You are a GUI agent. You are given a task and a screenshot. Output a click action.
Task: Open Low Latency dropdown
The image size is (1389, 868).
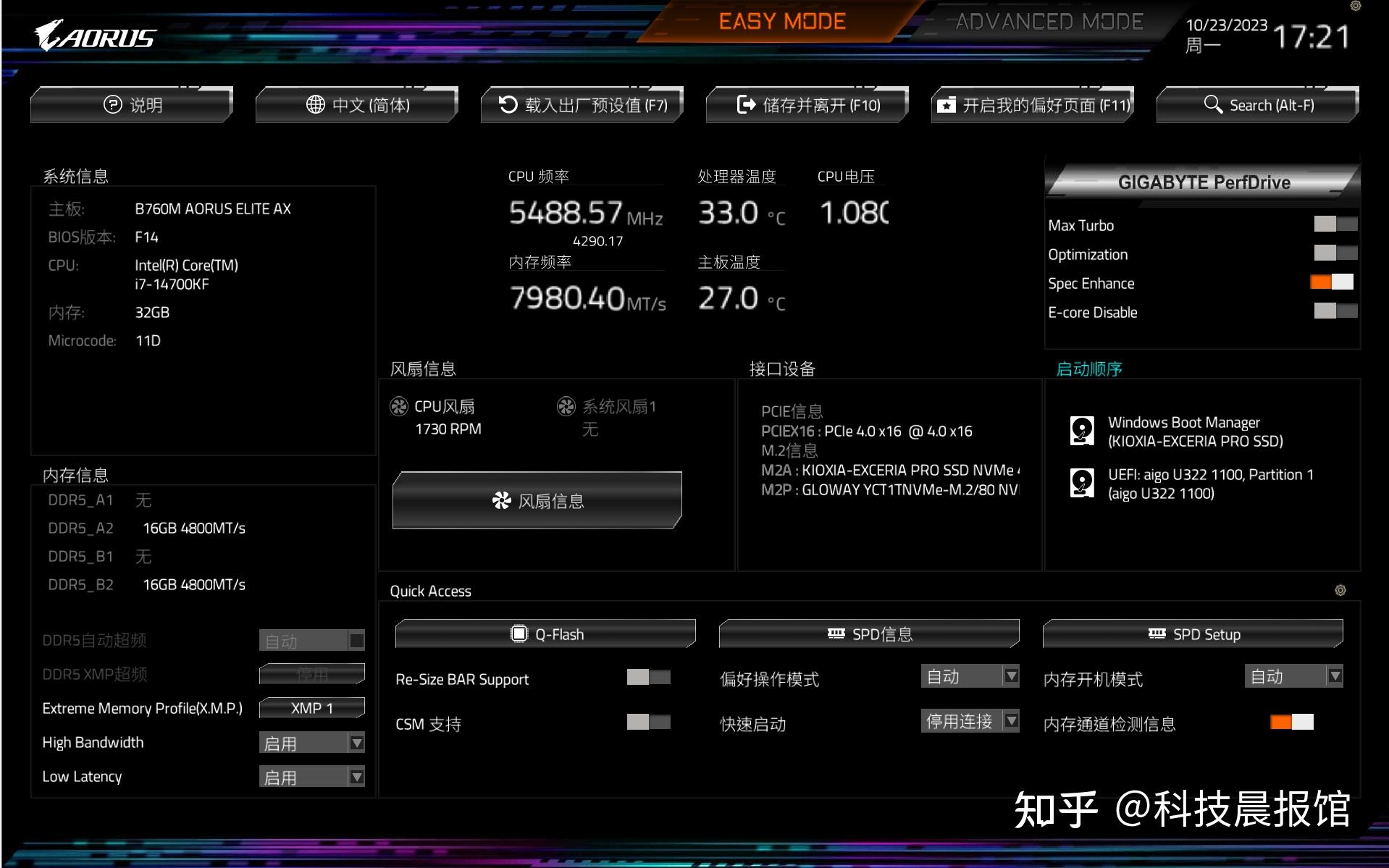(x=312, y=777)
